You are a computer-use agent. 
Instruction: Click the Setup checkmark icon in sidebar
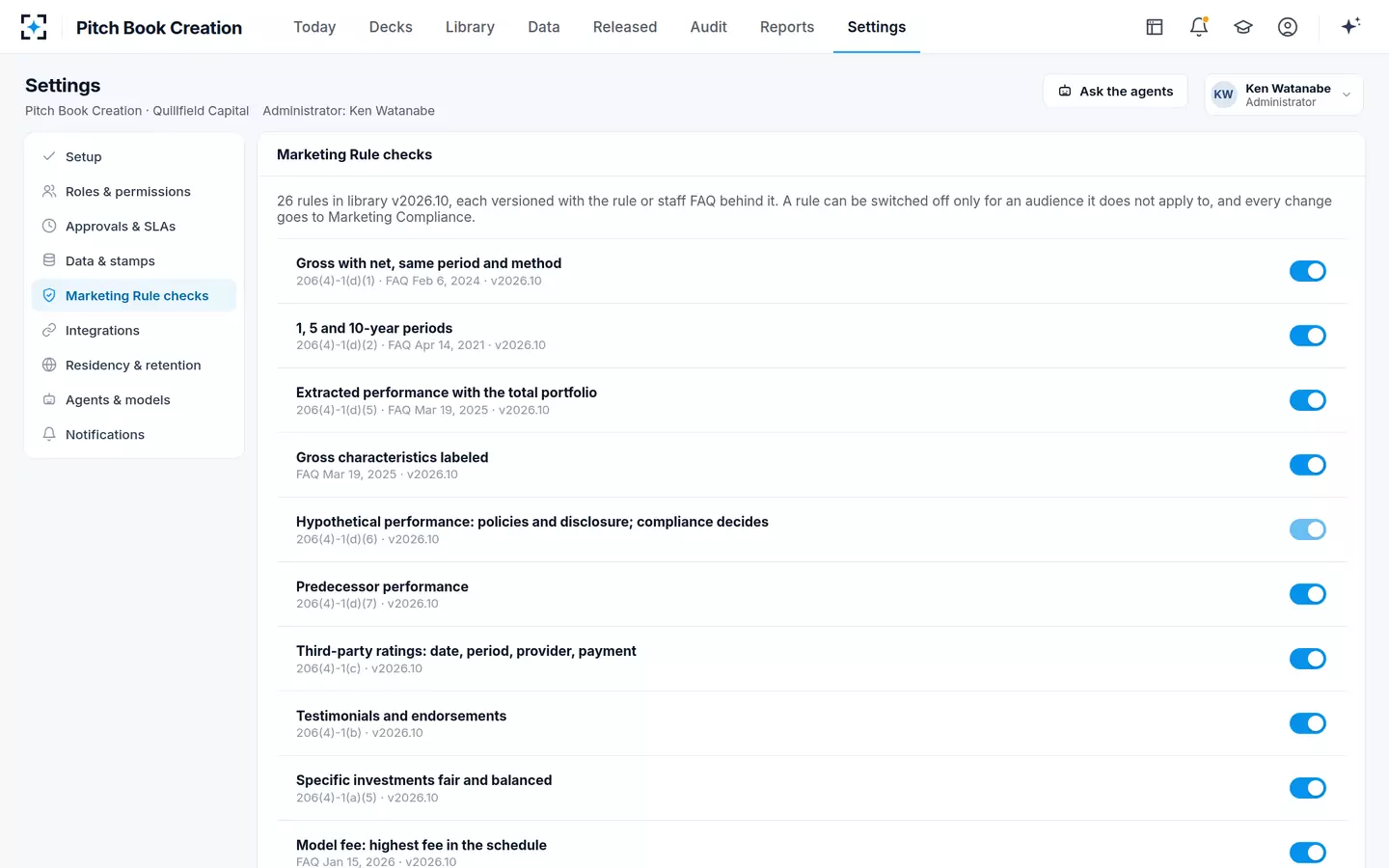point(49,156)
